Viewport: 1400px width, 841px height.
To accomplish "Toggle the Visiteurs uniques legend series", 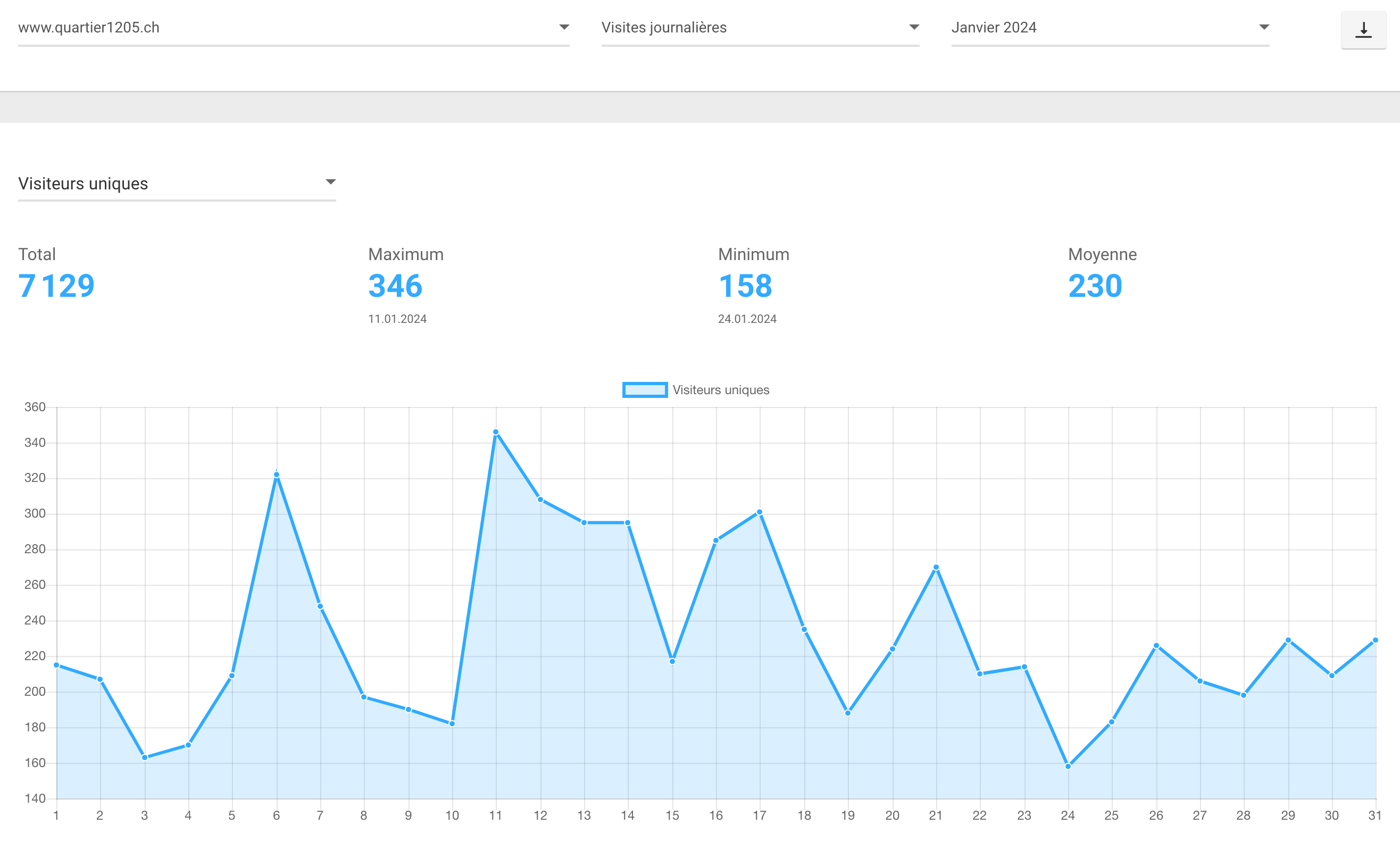I will [x=696, y=390].
